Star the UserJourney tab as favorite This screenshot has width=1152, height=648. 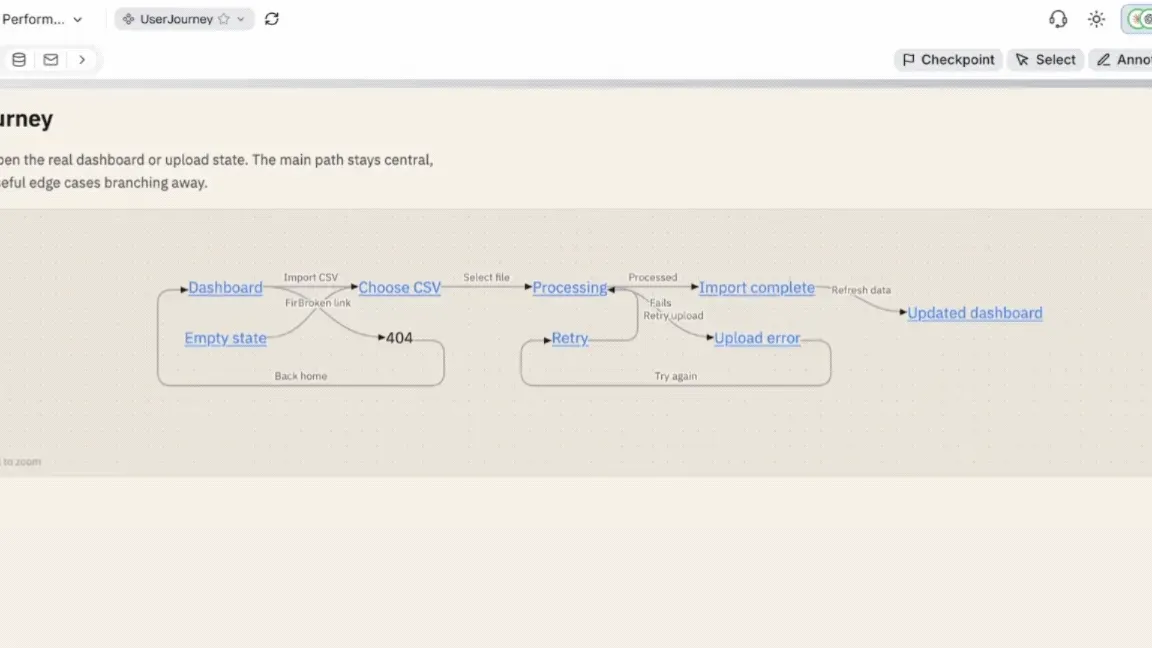pos(224,19)
